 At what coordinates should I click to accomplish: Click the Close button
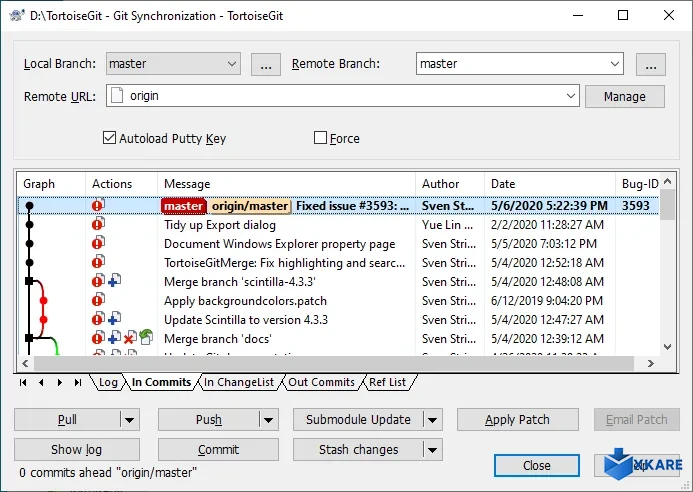[x=537, y=465]
